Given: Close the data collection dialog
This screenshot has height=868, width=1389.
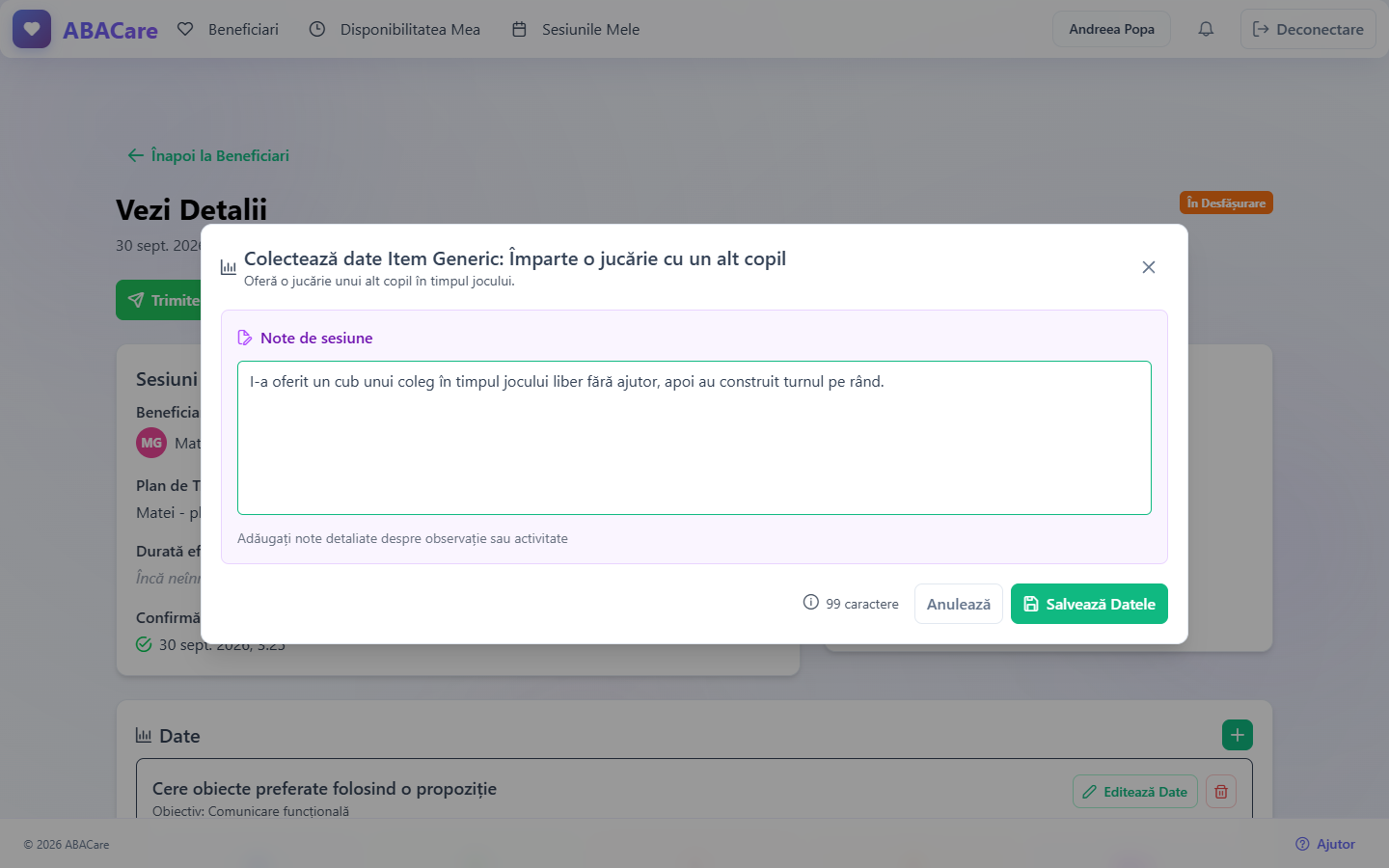Looking at the screenshot, I should coord(1148,267).
